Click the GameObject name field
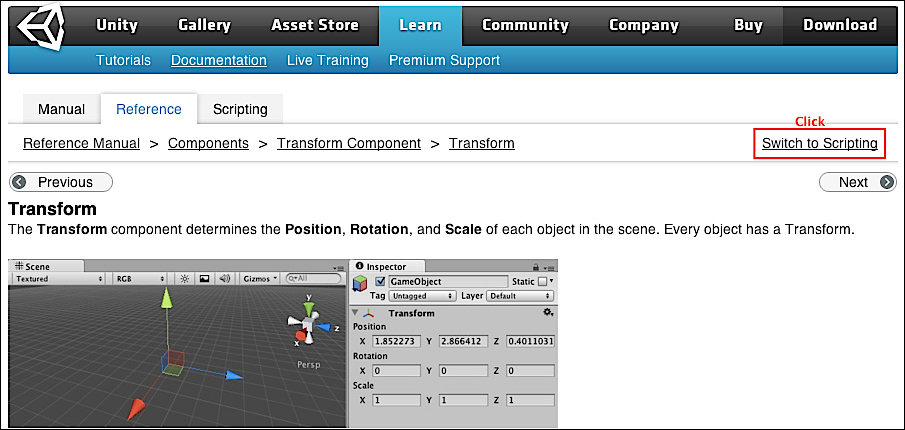 coord(448,282)
